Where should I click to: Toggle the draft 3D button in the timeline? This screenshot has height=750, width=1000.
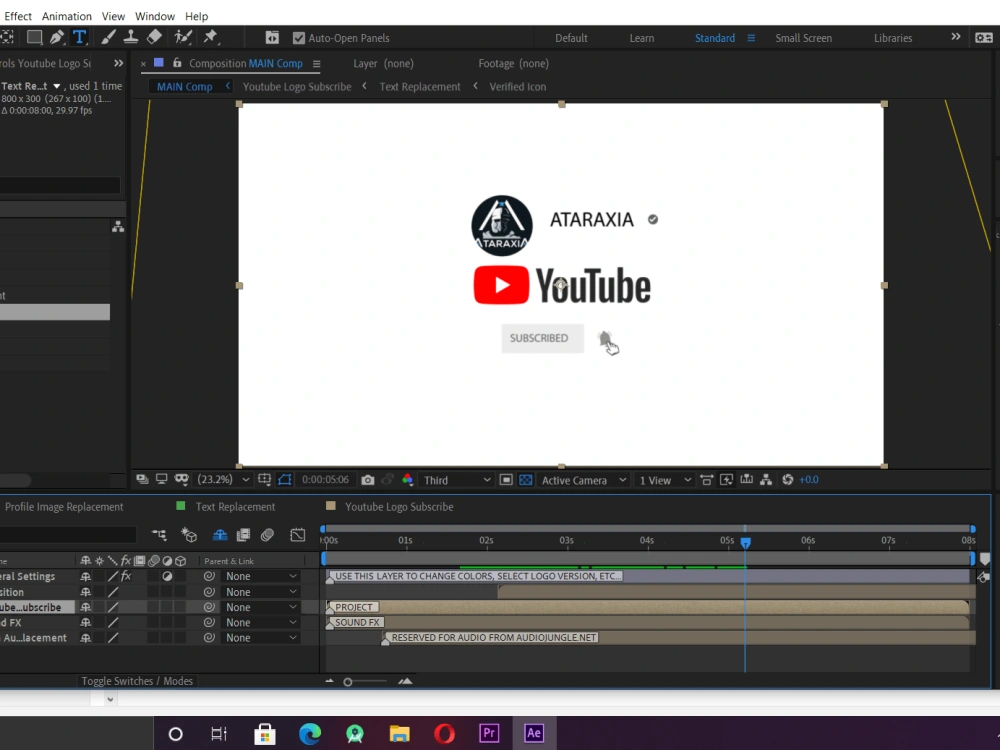click(189, 534)
